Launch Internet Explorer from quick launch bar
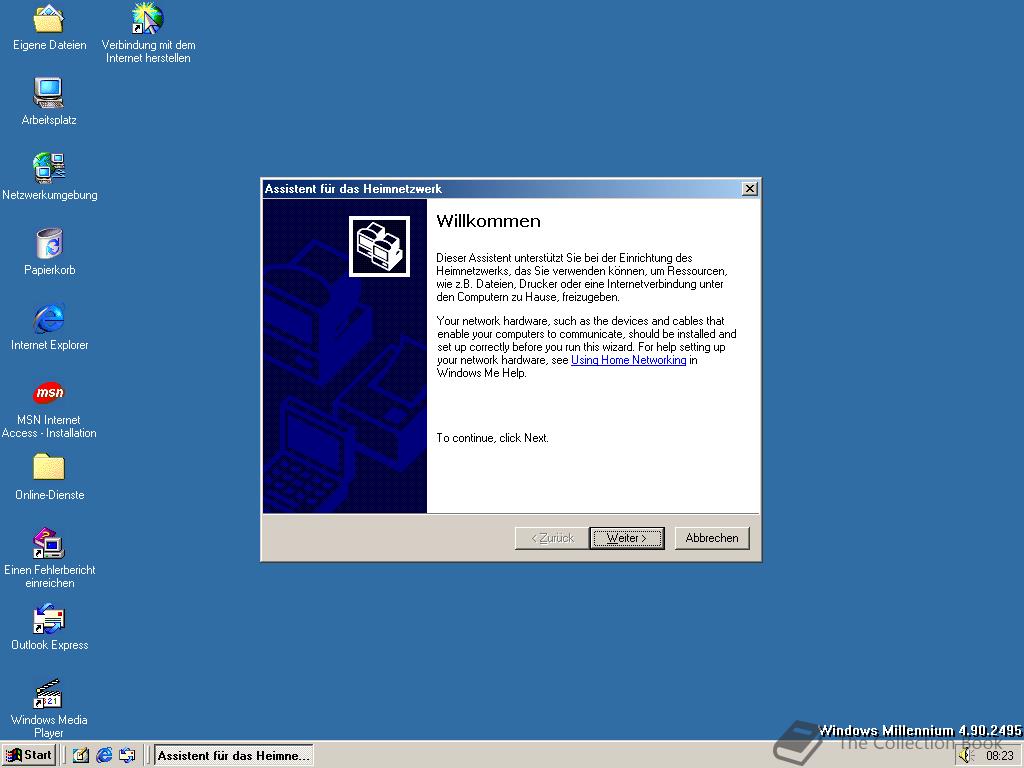Screen dimensions: 1024x768 tap(104, 755)
